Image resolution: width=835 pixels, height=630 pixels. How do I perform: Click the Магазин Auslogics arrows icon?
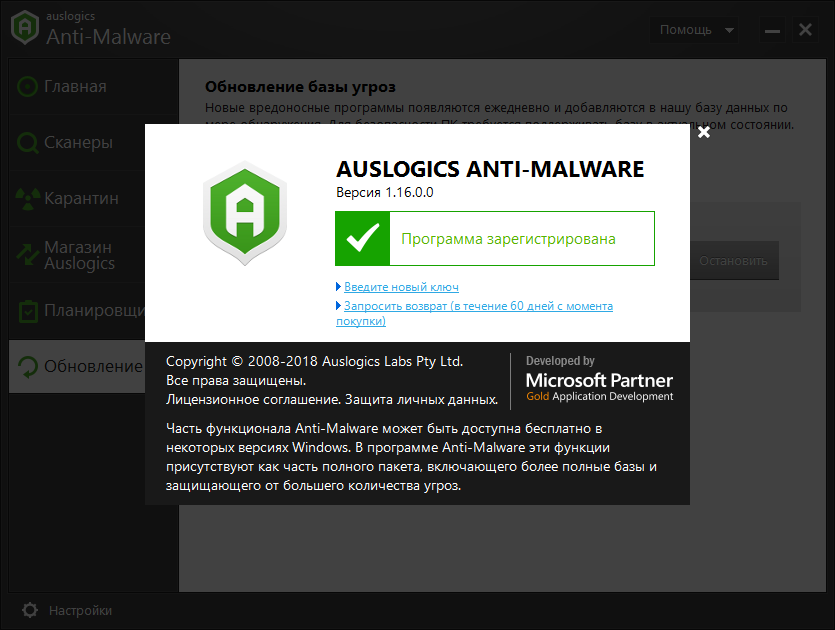[x=28, y=255]
